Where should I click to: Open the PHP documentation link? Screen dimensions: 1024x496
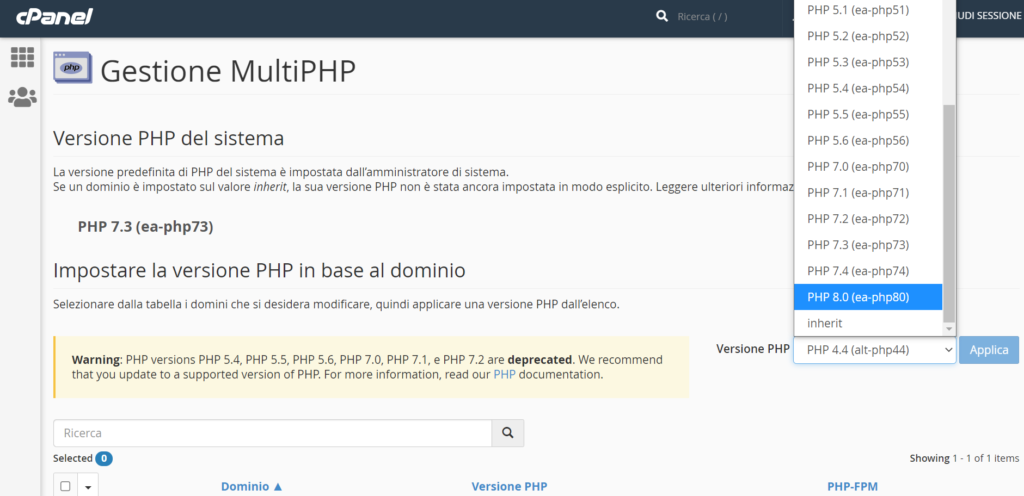click(504, 375)
